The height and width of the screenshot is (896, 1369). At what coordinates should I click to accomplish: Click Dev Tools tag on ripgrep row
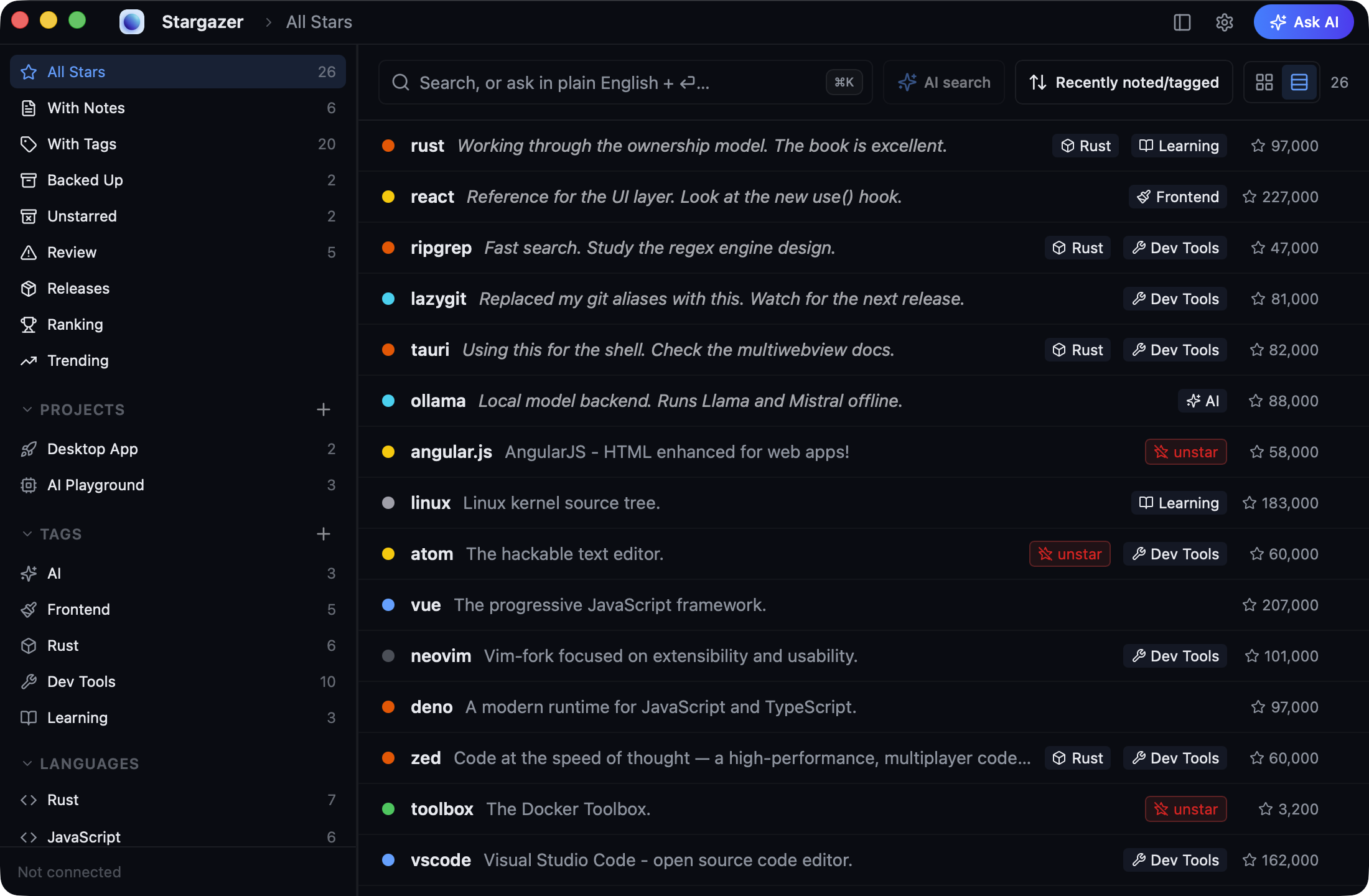point(1175,248)
